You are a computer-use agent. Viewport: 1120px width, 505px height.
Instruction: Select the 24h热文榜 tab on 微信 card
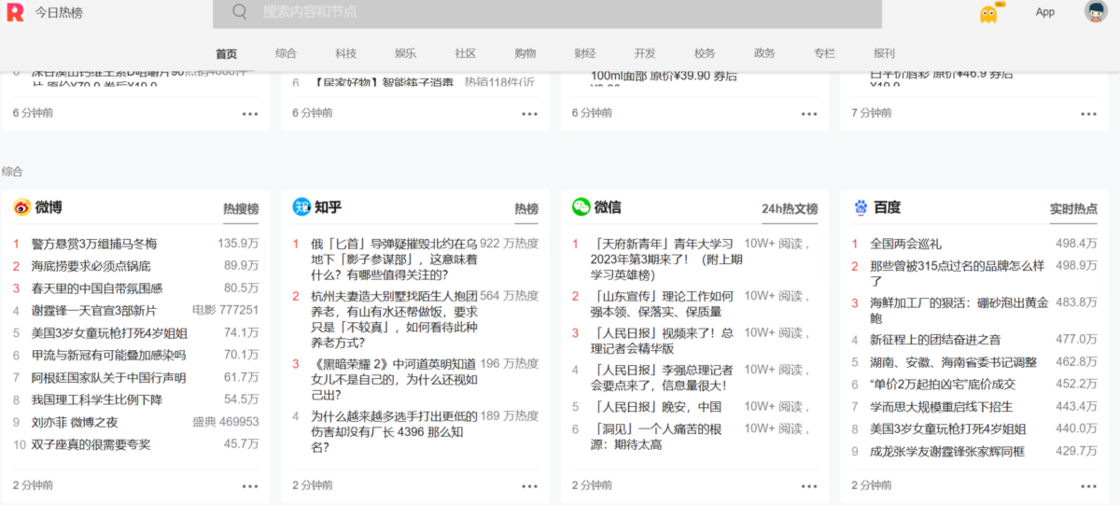click(x=789, y=209)
